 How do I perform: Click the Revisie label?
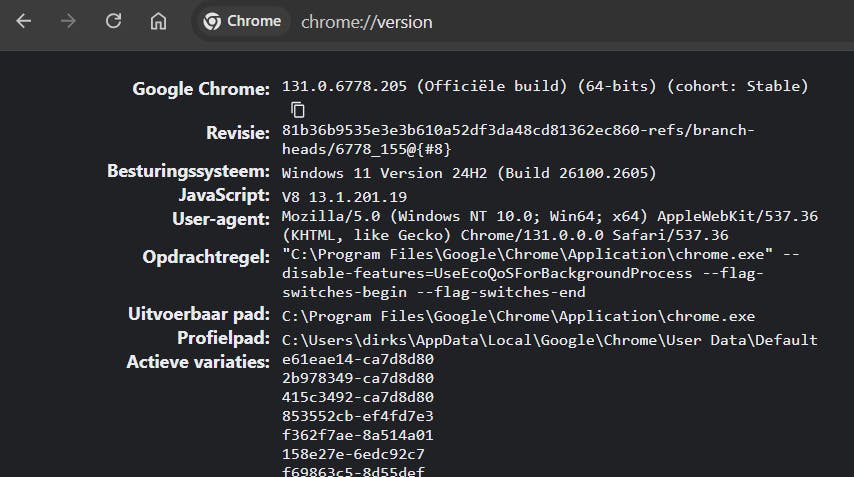tap(238, 133)
